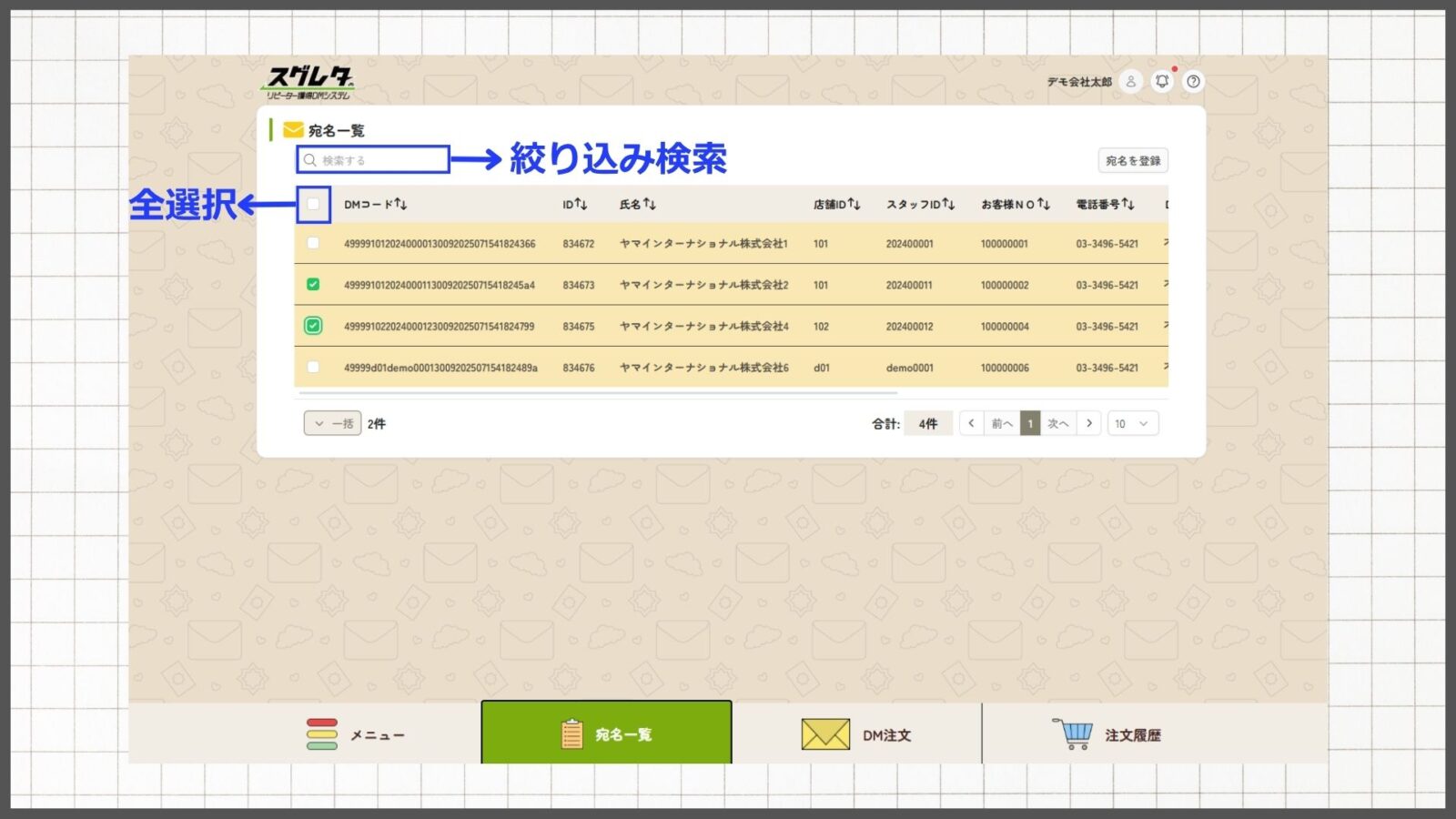Open the help question mark icon
This screenshot has width=1456, height=819.
[1193, 81]
